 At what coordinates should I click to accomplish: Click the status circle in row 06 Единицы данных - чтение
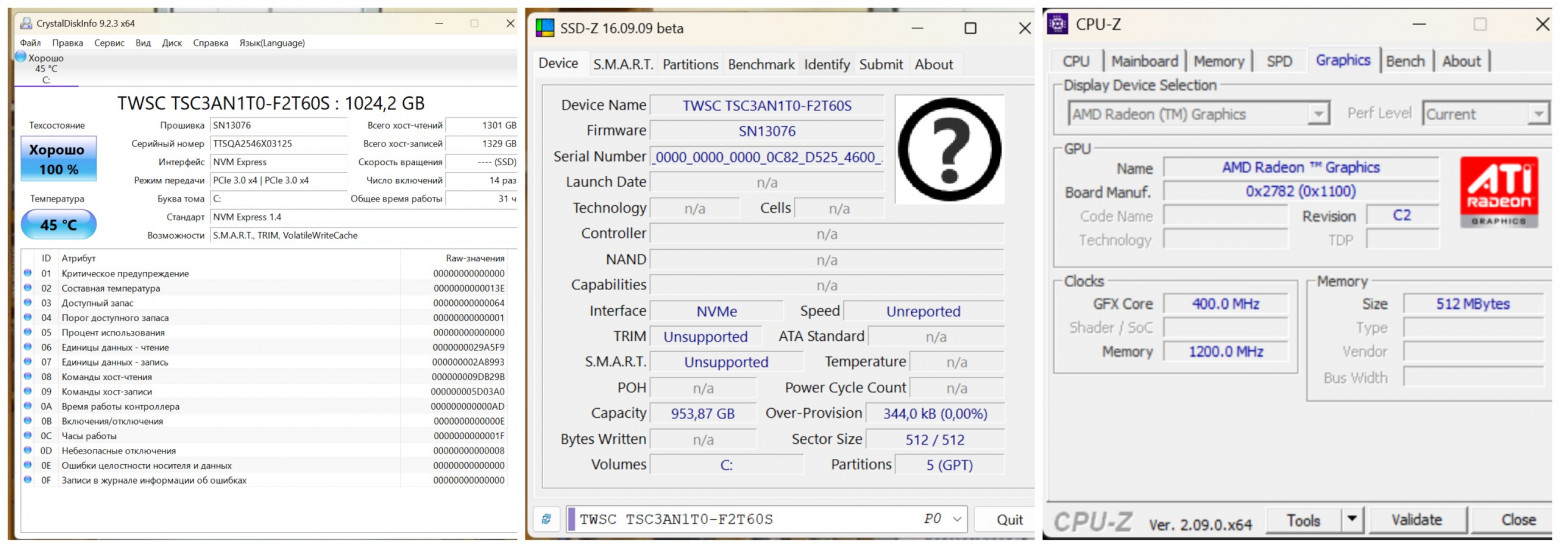[28, 347]
